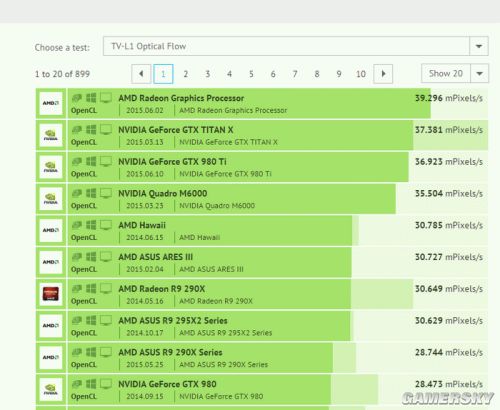500x410 pixels.
Task: Click Windows icon in ASUS R9 295X2 row
Action: tap(91, 320)
